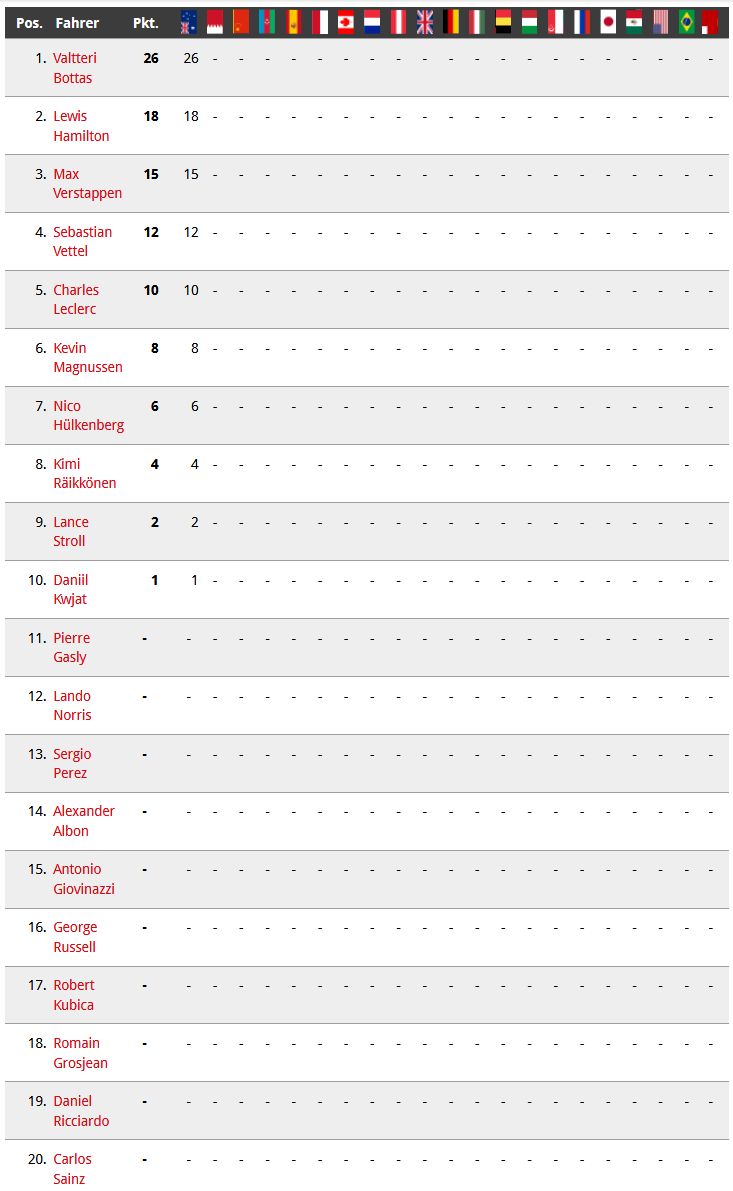
Task: Click the Pkt. column header
Action: click(x=146, y=23)
